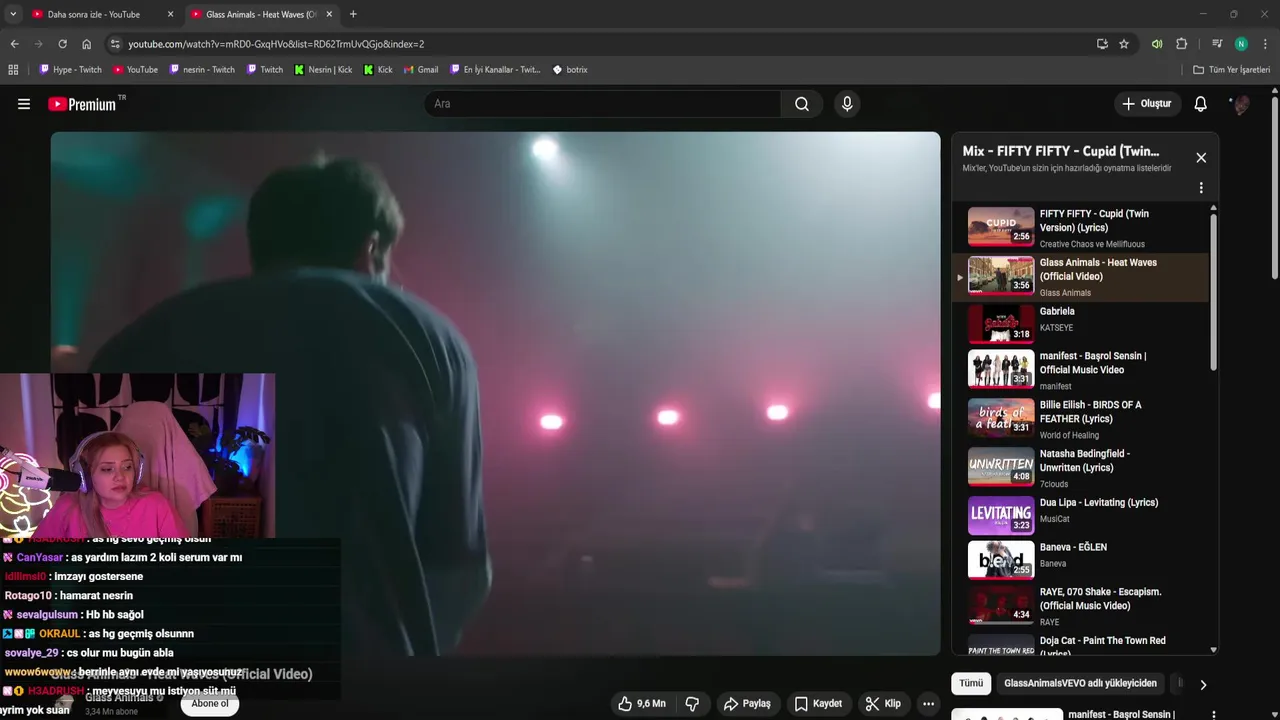The height and width of the screenshot is (720, 1280).
Task: Subscribe using the Abone ol button
Action: tap(210, 703)
